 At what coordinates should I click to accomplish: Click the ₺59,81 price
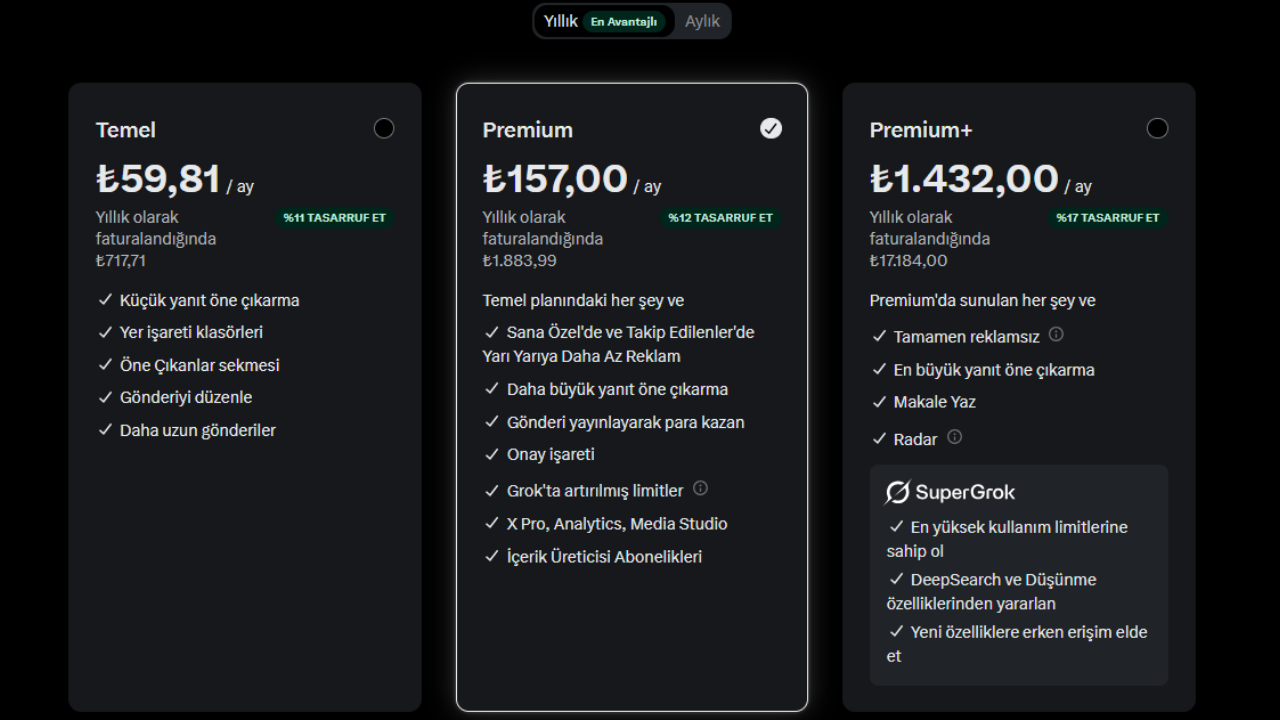tap(158, 179)
